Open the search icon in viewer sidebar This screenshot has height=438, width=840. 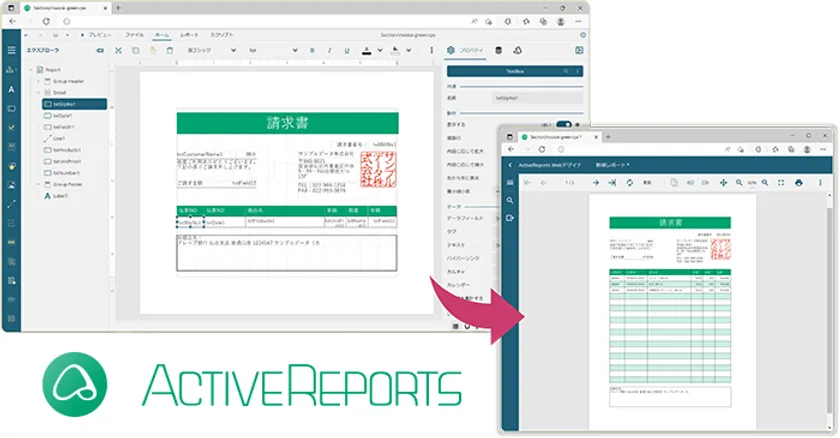click(509, 200)
